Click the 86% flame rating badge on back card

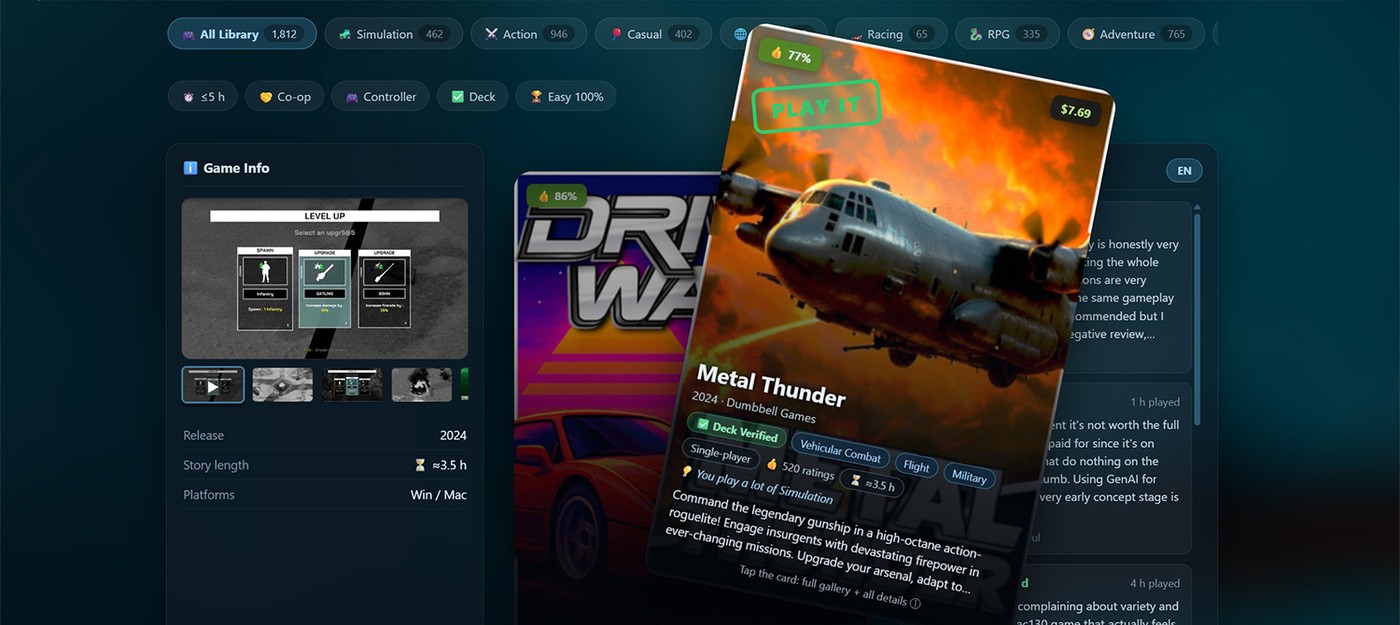coord(557,196)
